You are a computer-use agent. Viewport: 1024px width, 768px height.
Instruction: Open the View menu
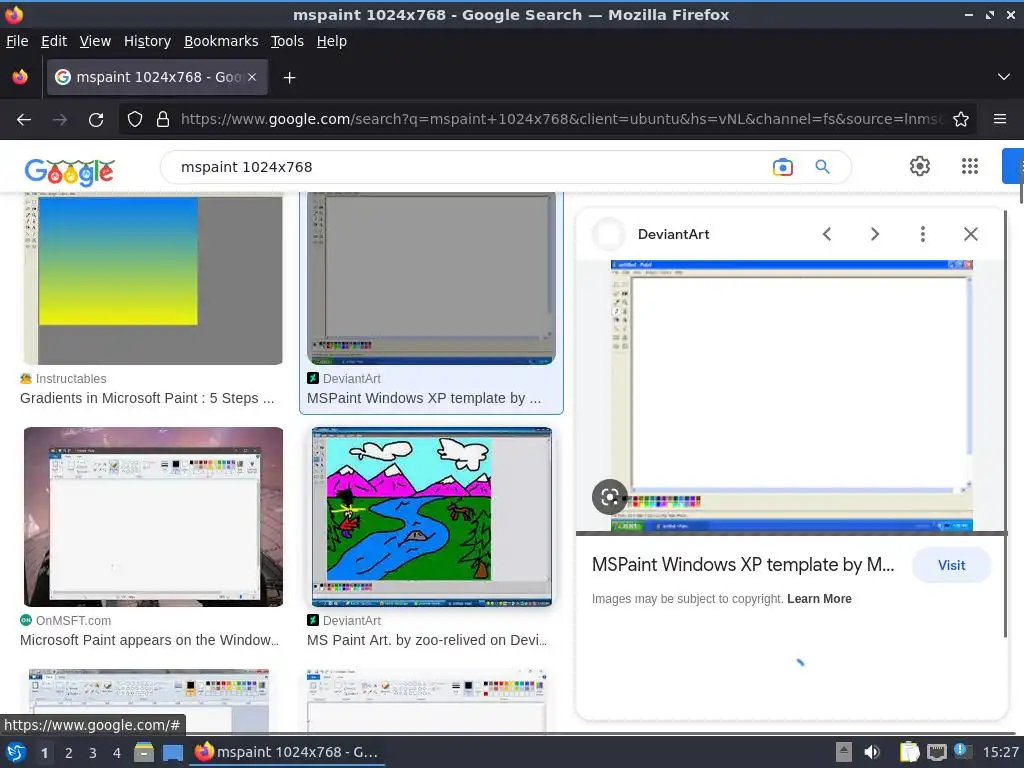(95, 41)
